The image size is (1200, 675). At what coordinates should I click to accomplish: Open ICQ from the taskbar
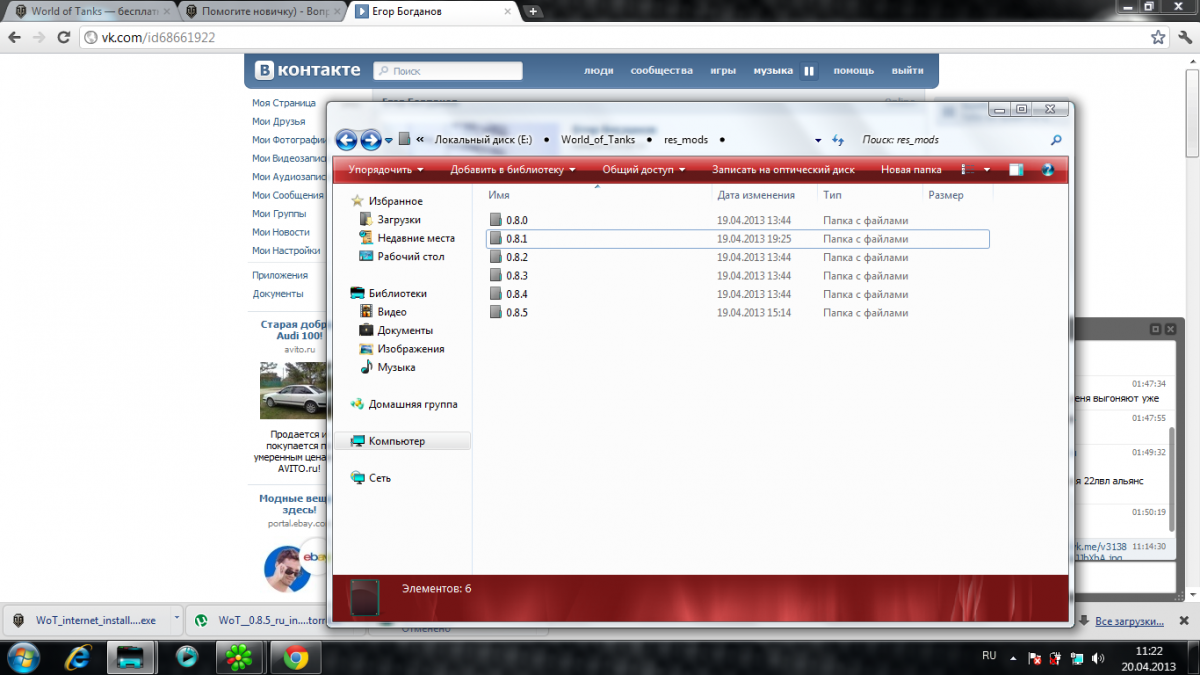click(x=239, y=657)
